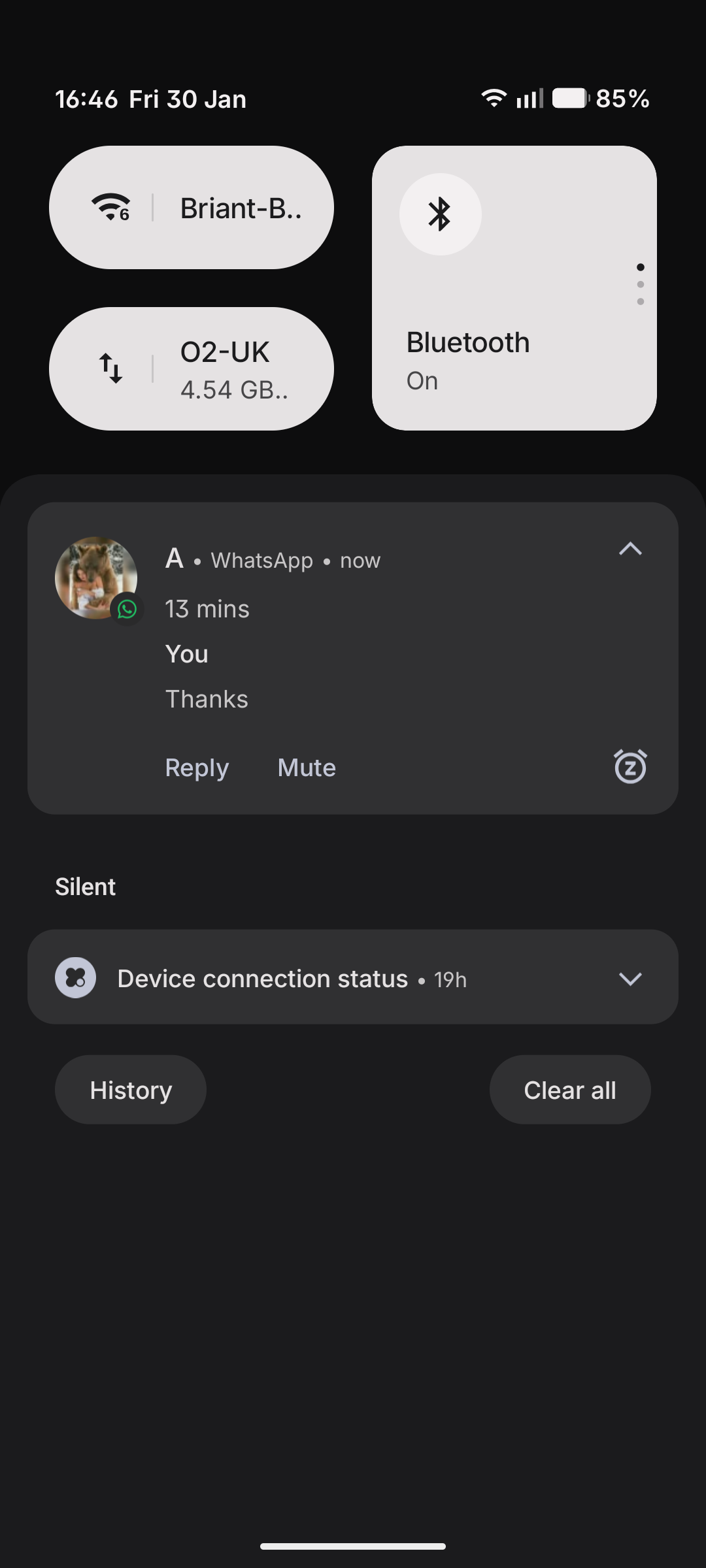The width and height of the screenshot is (706, 1568).
Task: Snooze the WhatsApp notification
Action: 630,767
